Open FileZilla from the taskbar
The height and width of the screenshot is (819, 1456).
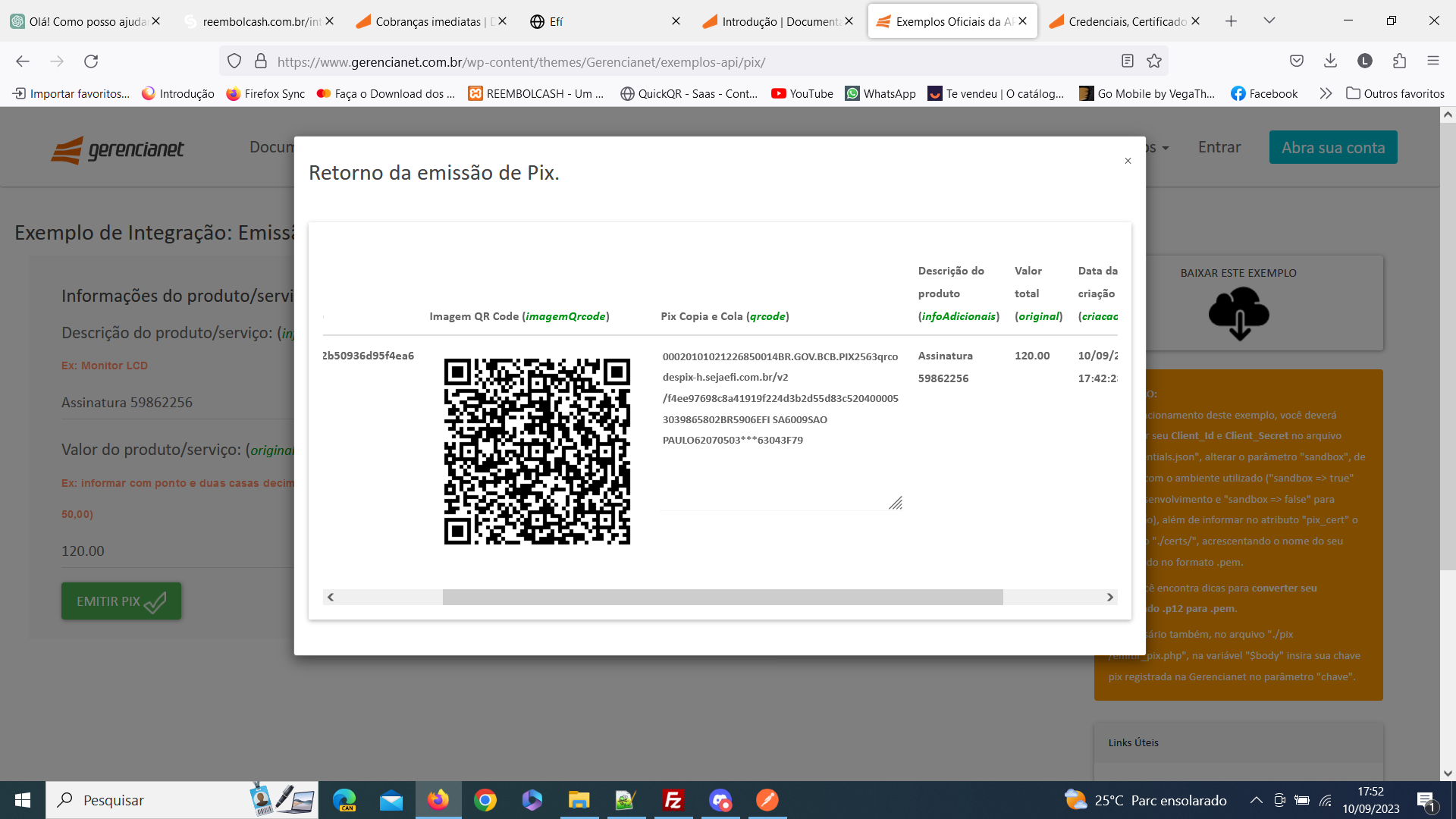(x=673, y=800)
